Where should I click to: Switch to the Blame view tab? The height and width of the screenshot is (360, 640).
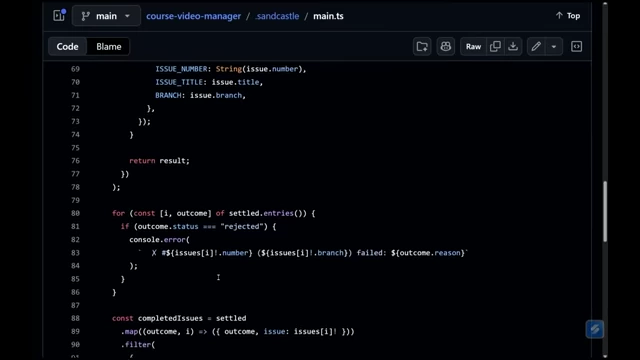109,47
